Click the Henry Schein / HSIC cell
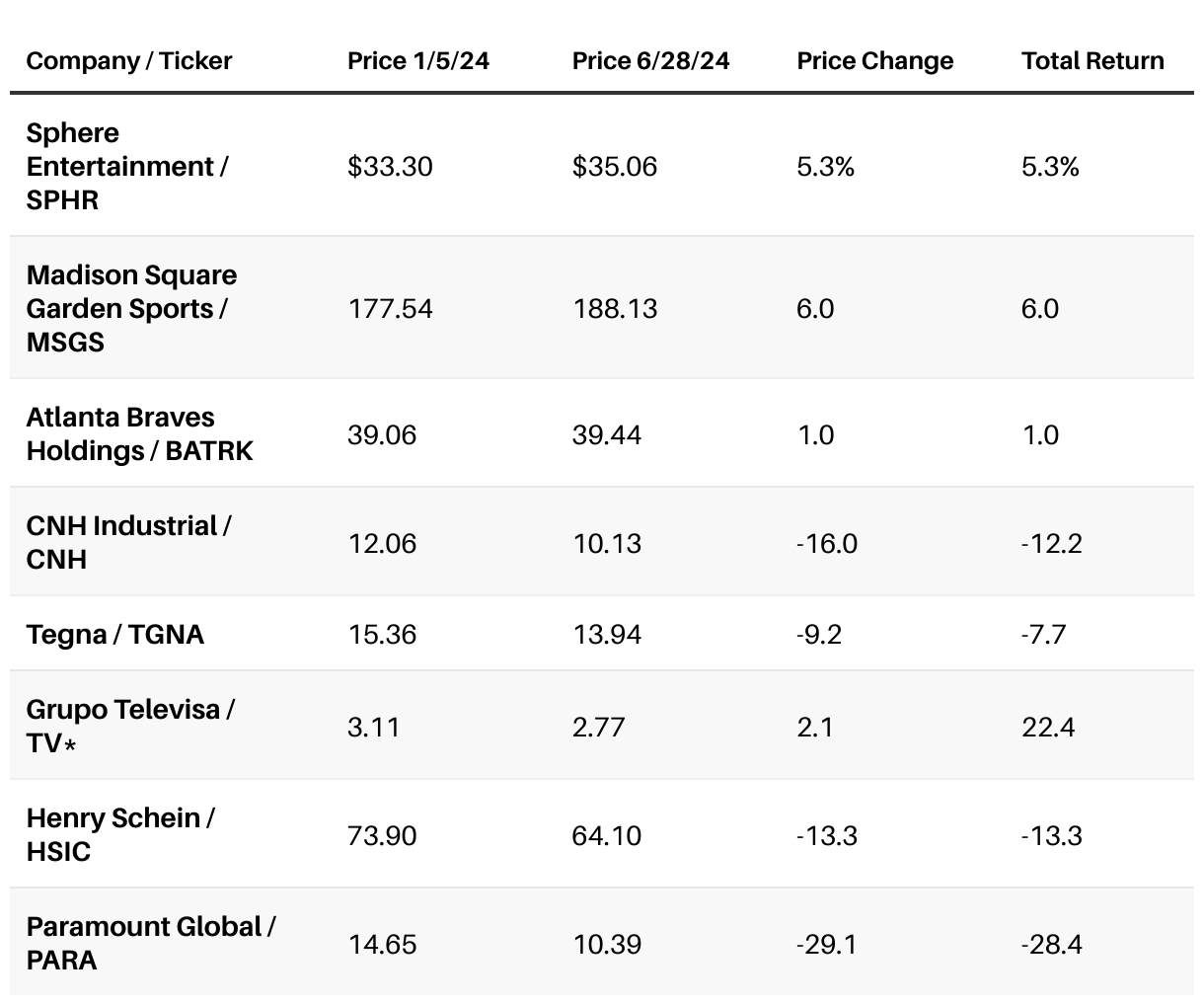 pyautogui.click(x=120, y=834)
